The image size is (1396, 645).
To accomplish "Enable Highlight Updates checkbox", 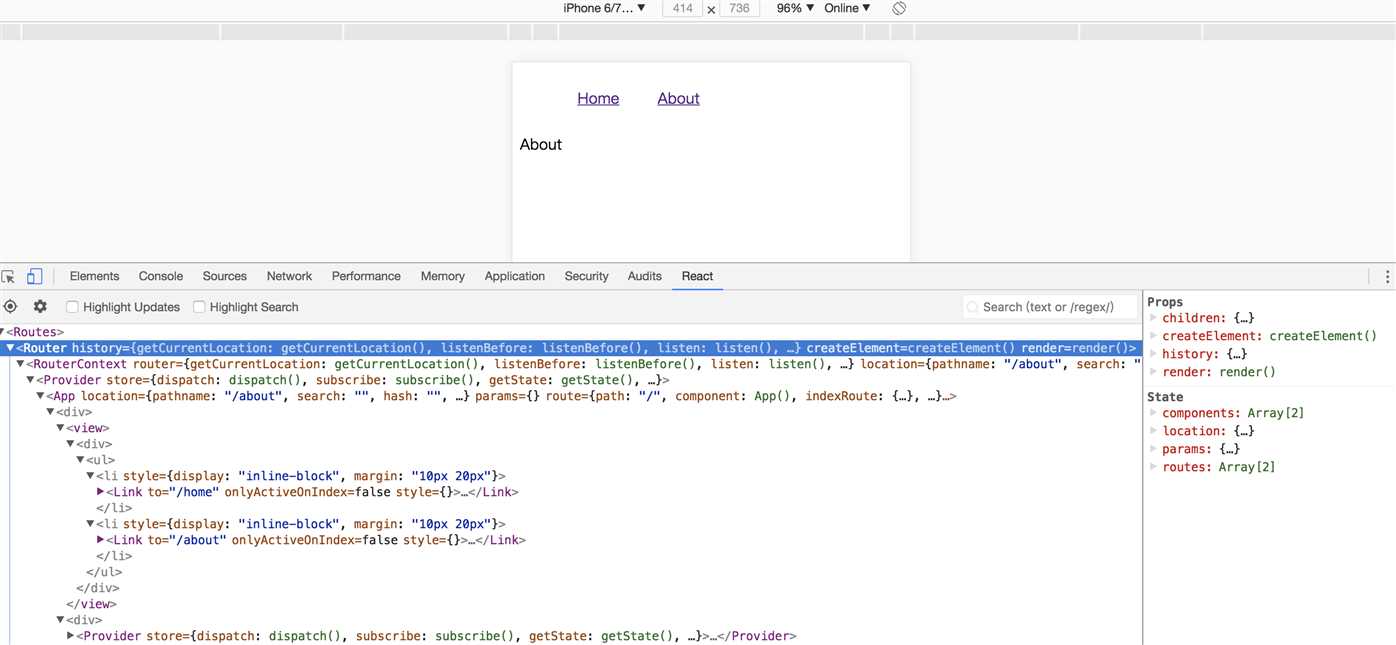I will click(x=72, y=307).
